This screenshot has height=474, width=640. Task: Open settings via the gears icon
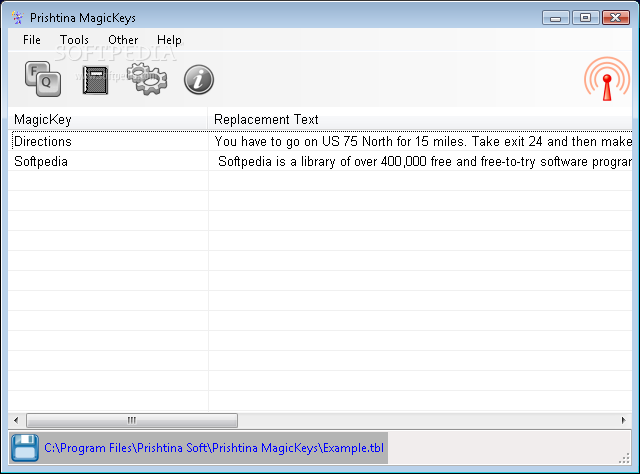point(147,79)
